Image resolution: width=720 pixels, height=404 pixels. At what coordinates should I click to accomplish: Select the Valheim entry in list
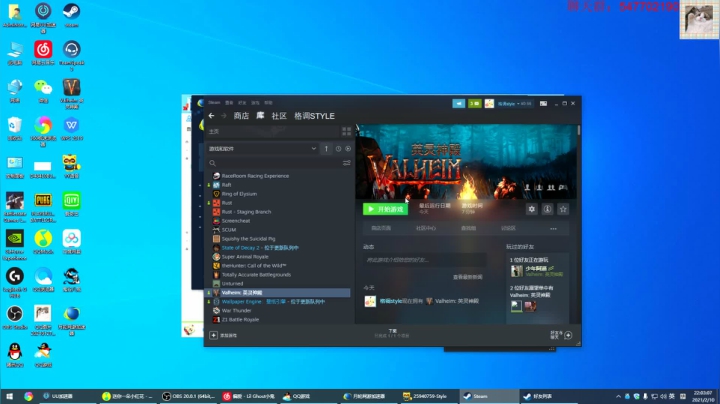coord(277,292)
